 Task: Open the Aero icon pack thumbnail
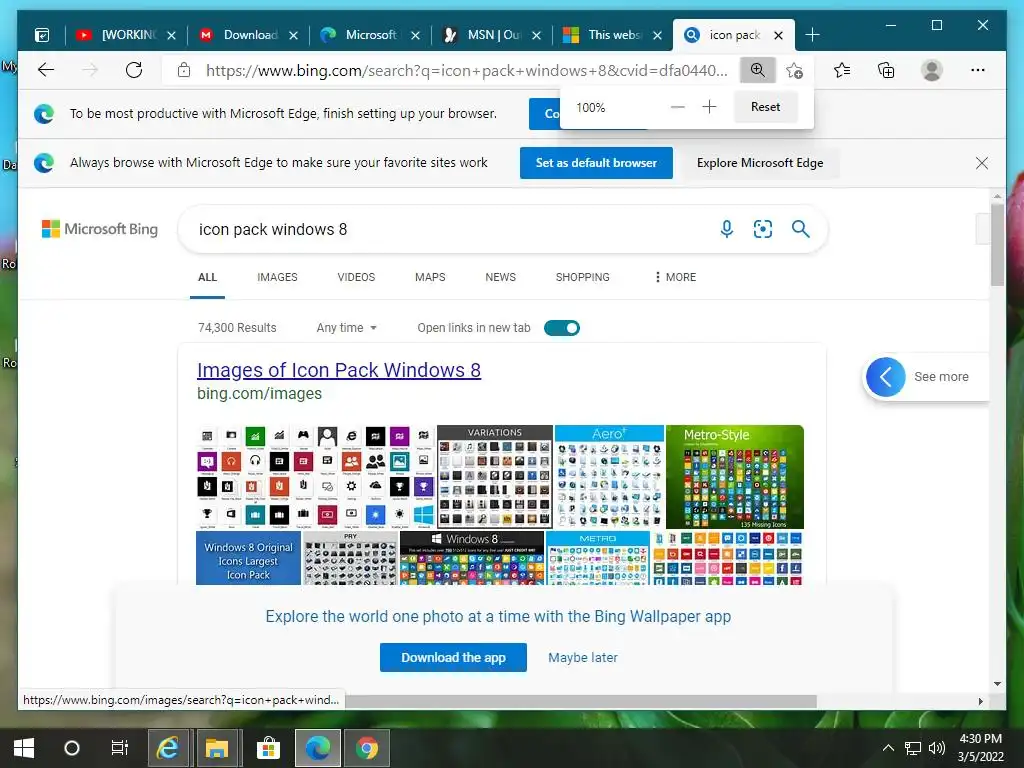tap(609, 476)
